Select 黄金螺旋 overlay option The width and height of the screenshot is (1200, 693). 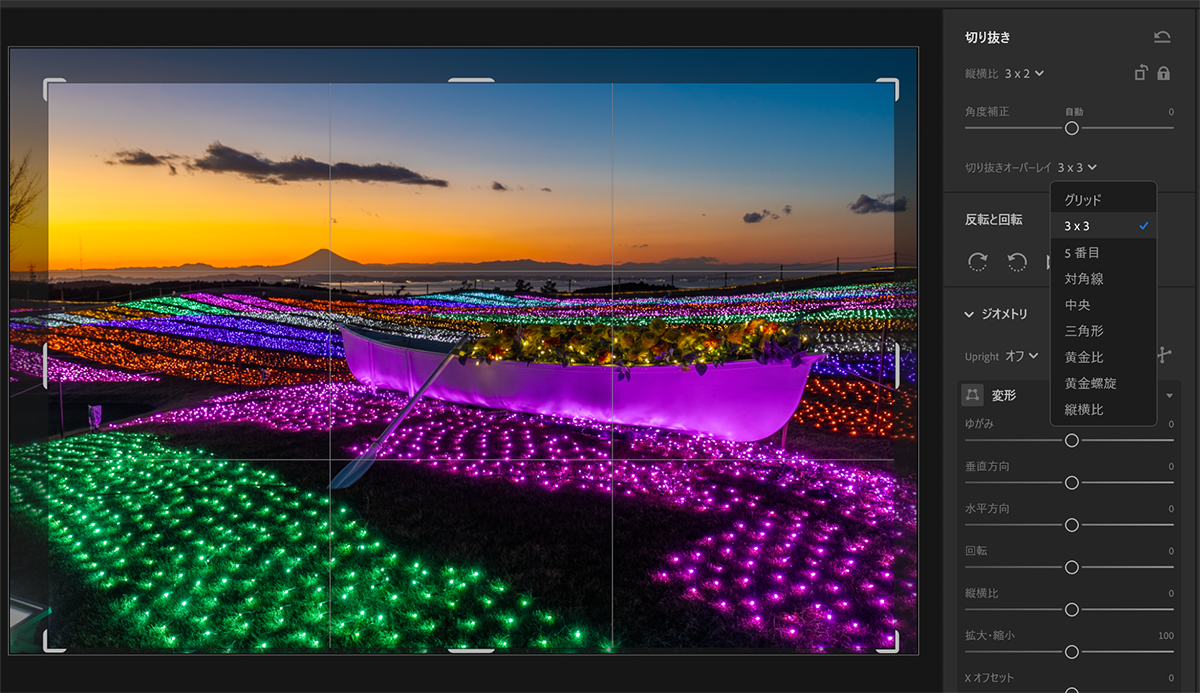click(1090, 383)
